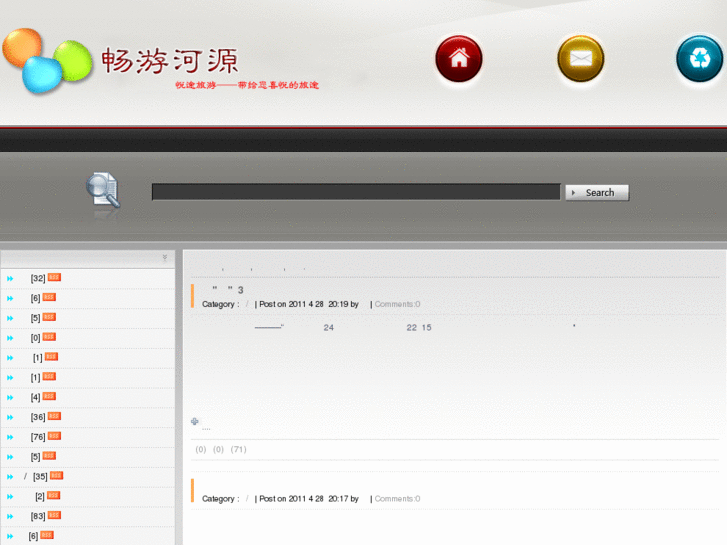727x545 pixels.
Task: Open RSS feed icon beside [36]
Action: pos(54,416)
